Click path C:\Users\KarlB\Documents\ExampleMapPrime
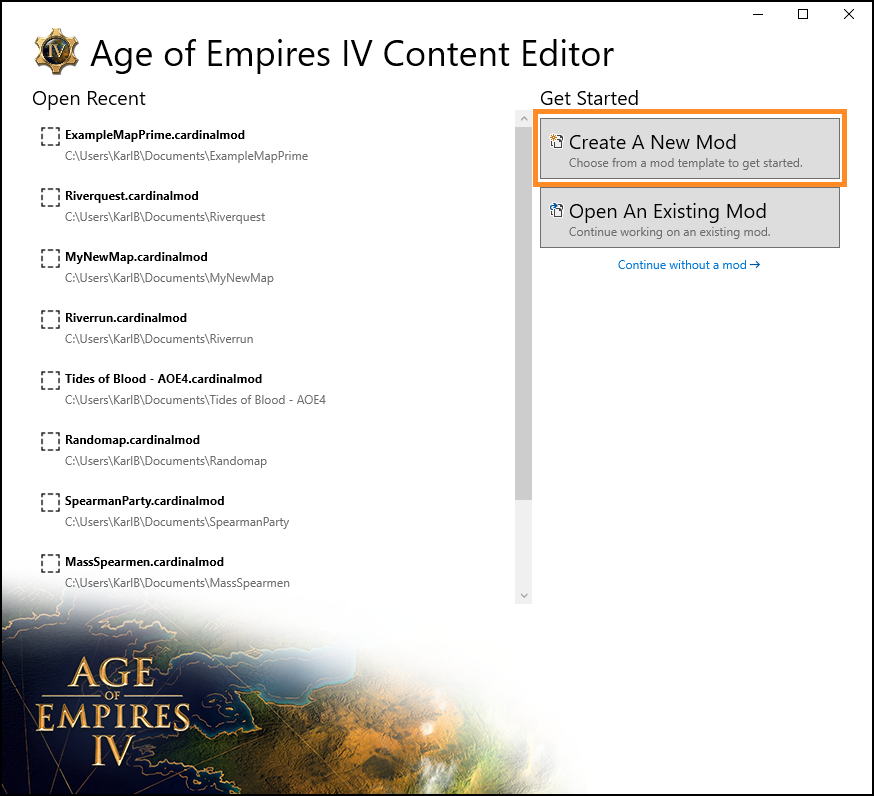The width and height of the screenshot is (874, 796). 186,156
